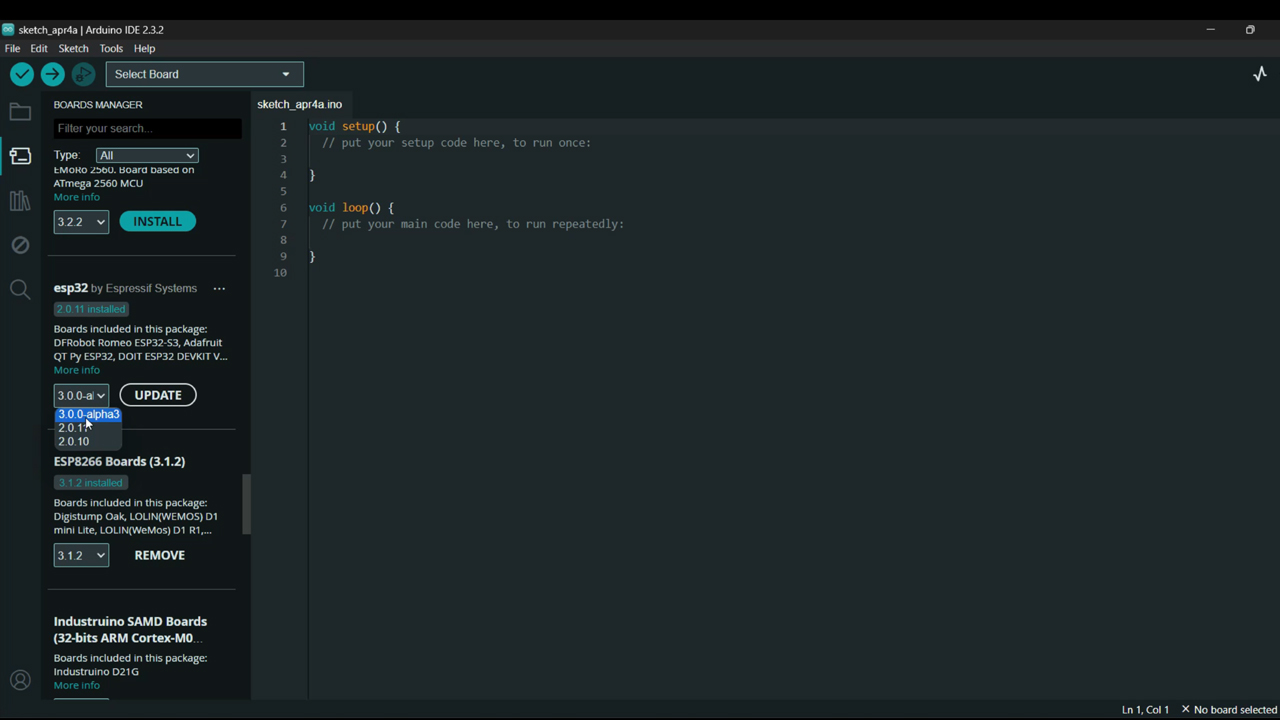Screen dimensions: 1280x720
Task: Click the main code comment line
Action: [473, 223]
